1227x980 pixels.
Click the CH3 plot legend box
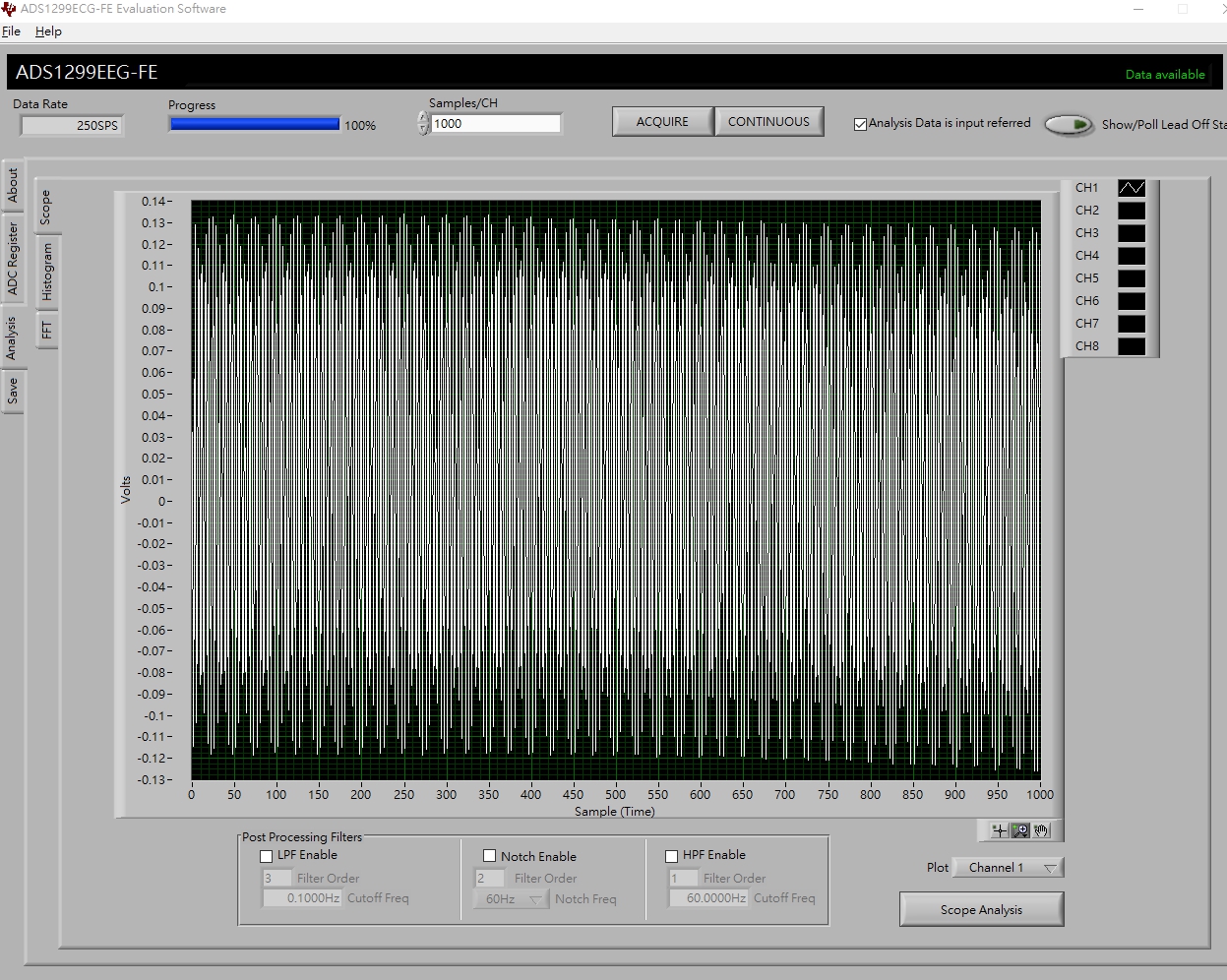pos(1132,233)
